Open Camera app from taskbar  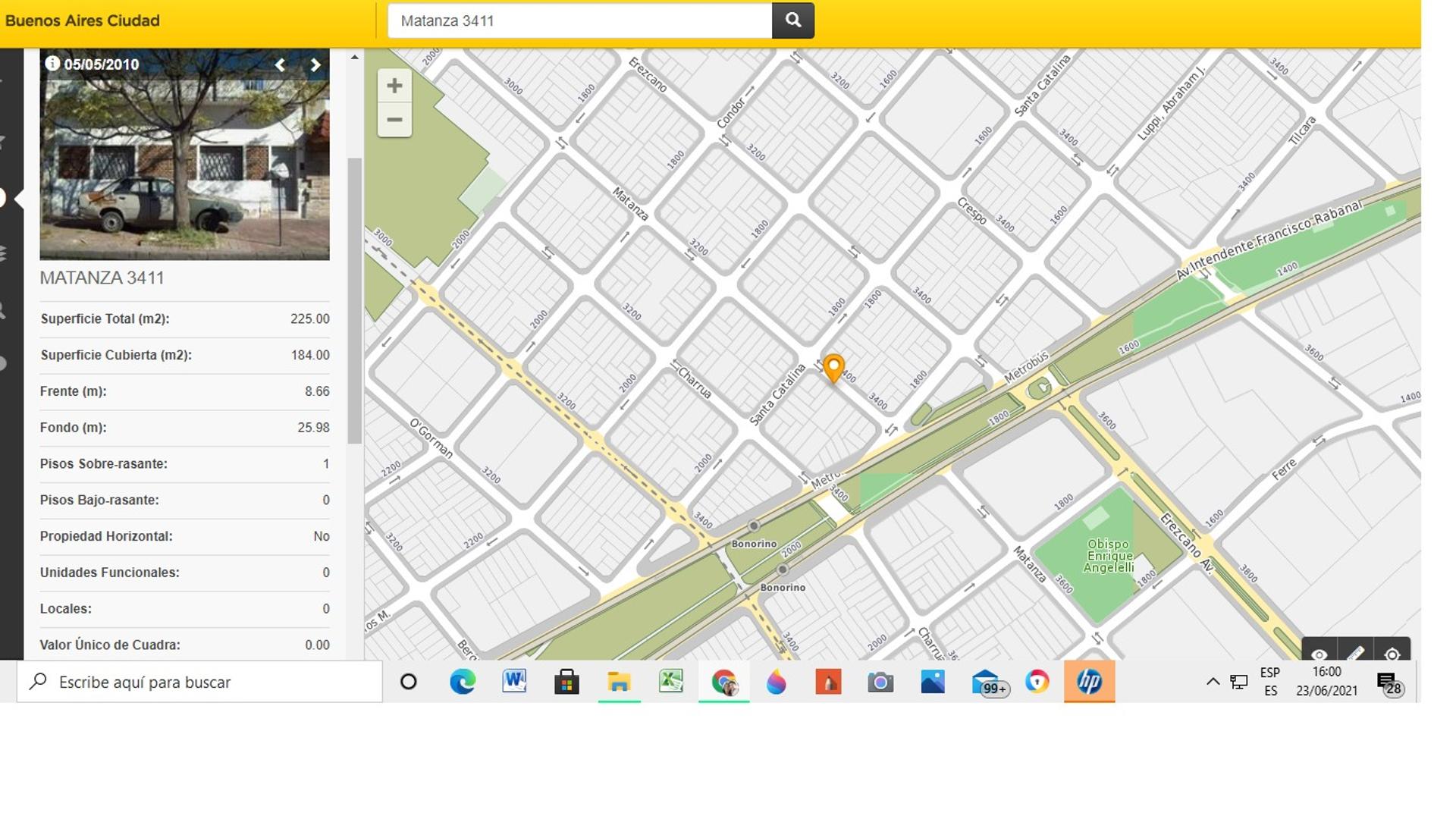[880, 682]
